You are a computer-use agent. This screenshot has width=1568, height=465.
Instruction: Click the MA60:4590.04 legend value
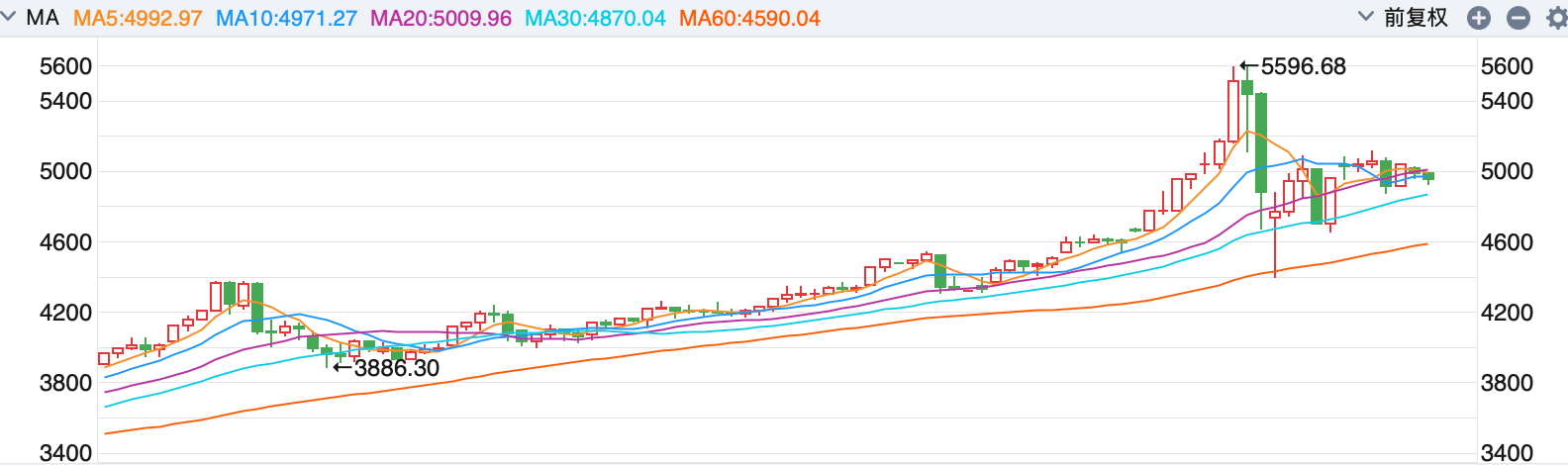(749, 18)
